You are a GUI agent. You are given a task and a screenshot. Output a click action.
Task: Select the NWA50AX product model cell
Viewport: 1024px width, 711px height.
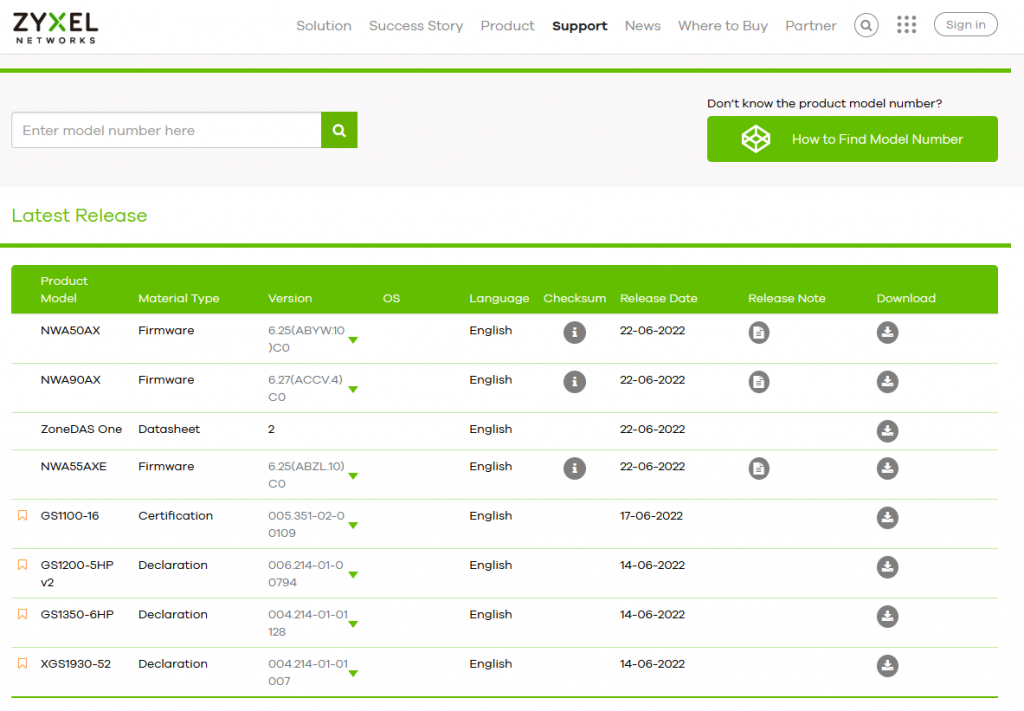71,330
